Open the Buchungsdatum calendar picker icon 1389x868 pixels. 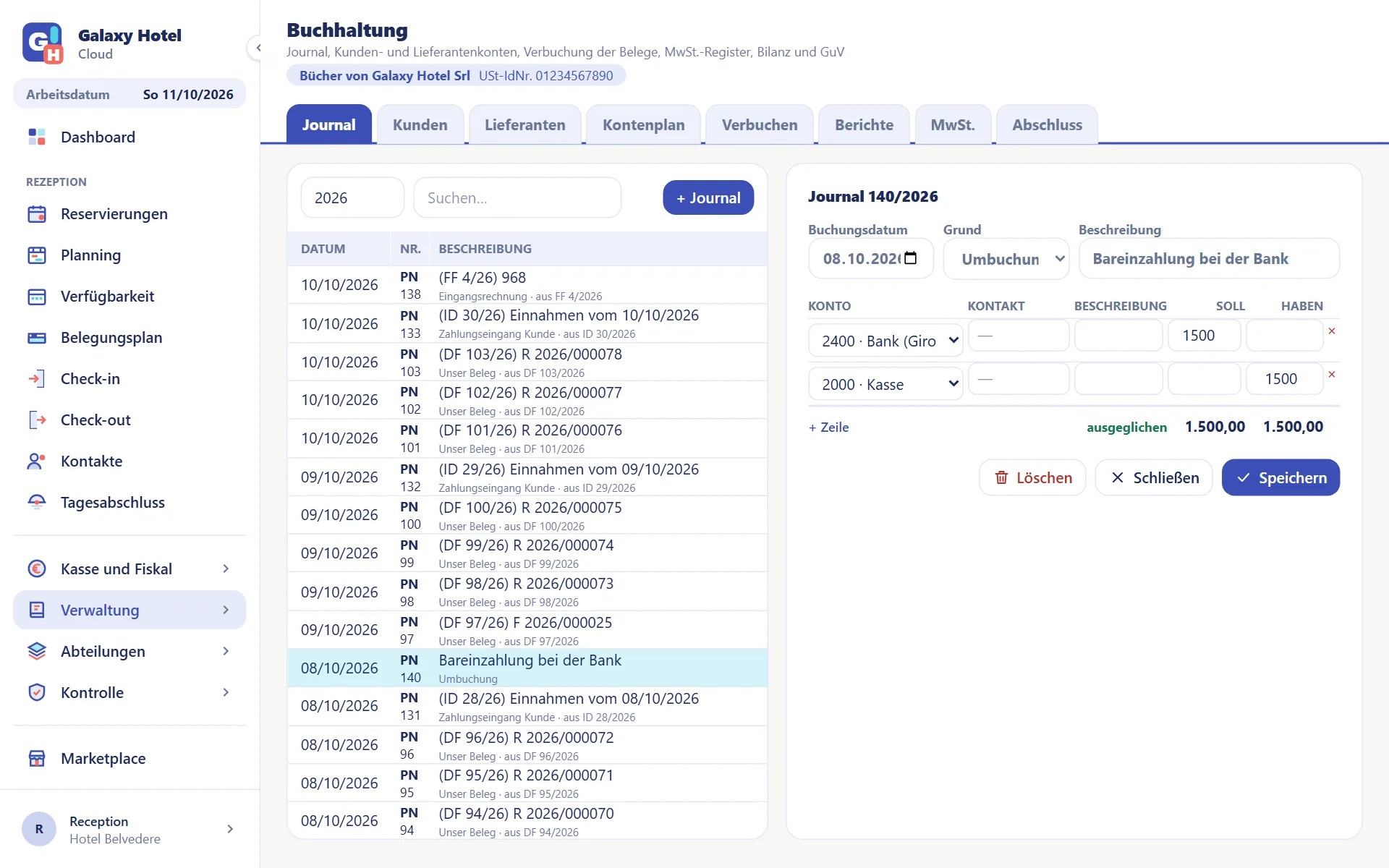911,258
